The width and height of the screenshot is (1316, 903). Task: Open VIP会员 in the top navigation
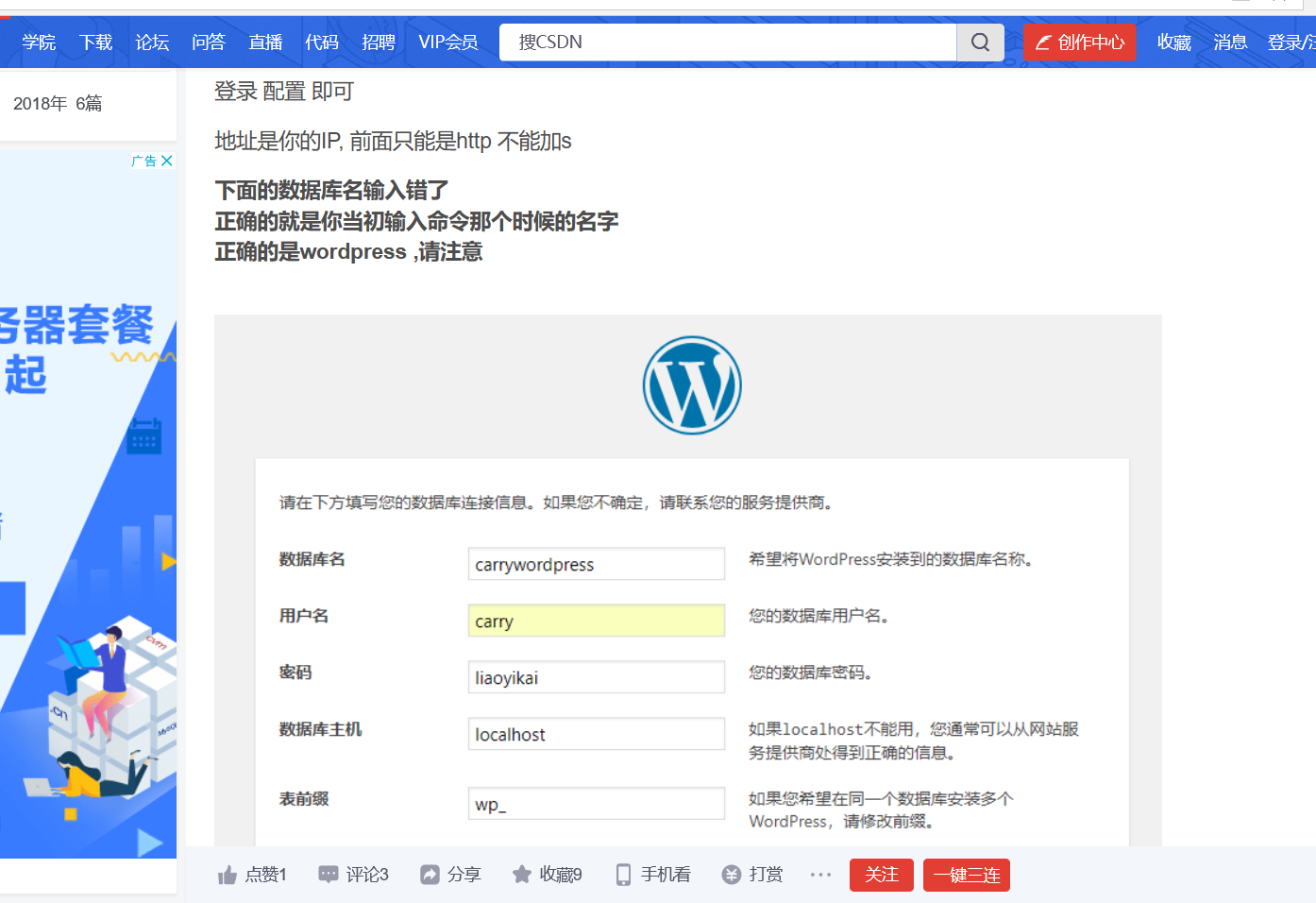pos(448,43)
